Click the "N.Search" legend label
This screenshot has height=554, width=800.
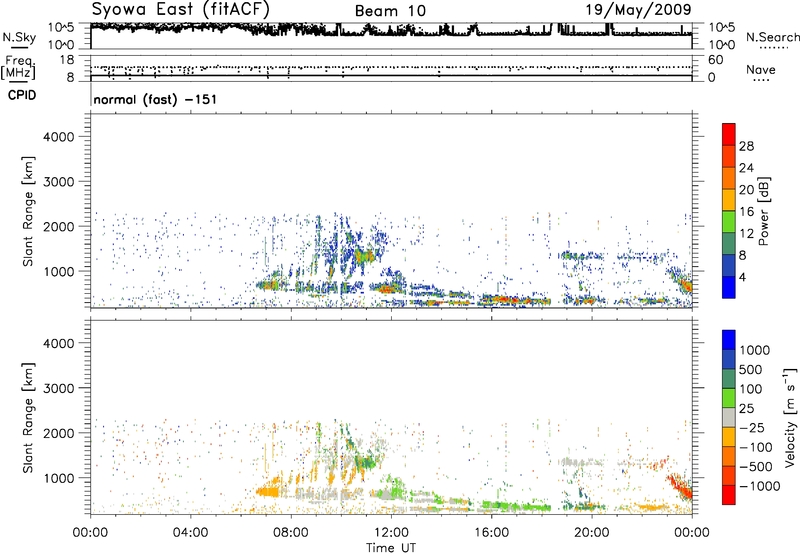click(x=772, y=37)
